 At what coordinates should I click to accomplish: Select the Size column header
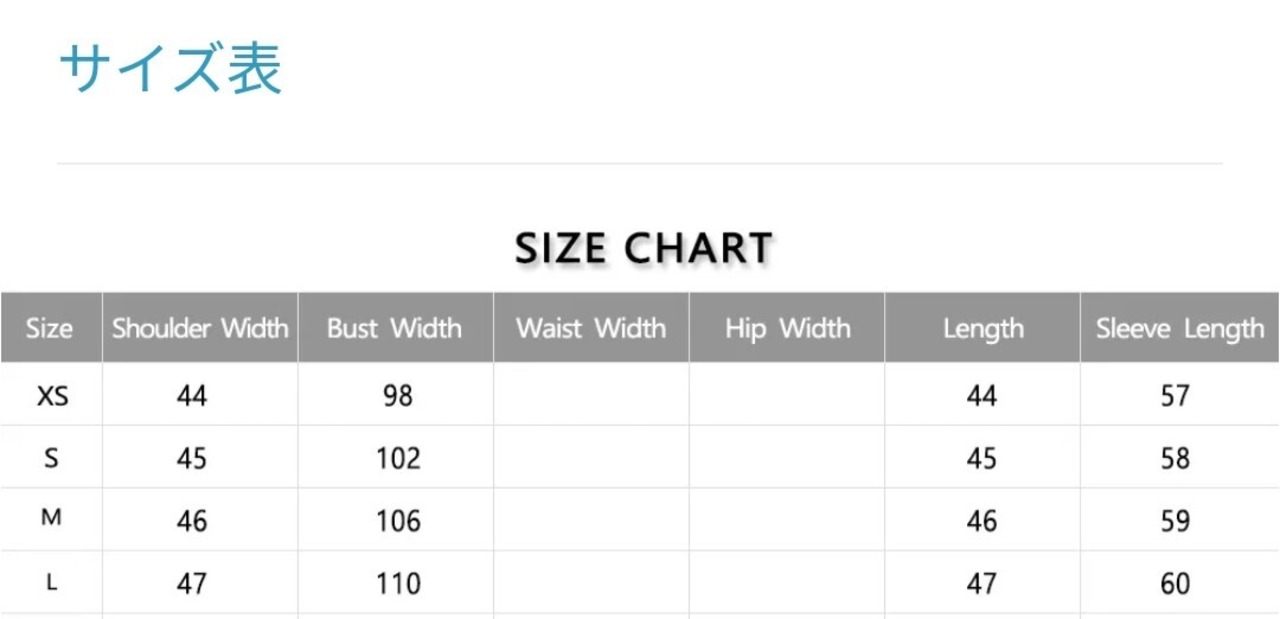50,328
